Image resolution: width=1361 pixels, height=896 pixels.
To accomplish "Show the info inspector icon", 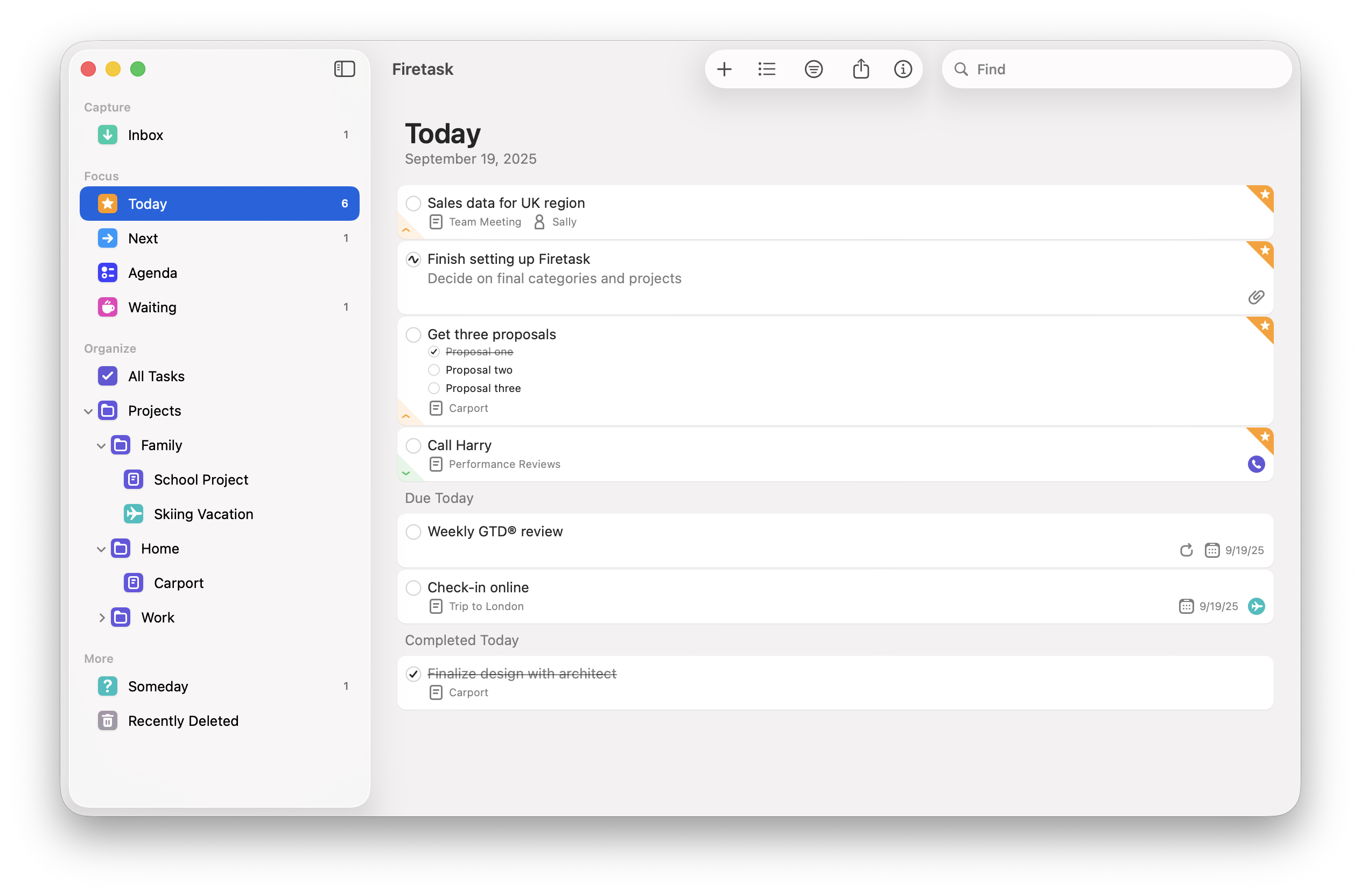I will [902, 69].
